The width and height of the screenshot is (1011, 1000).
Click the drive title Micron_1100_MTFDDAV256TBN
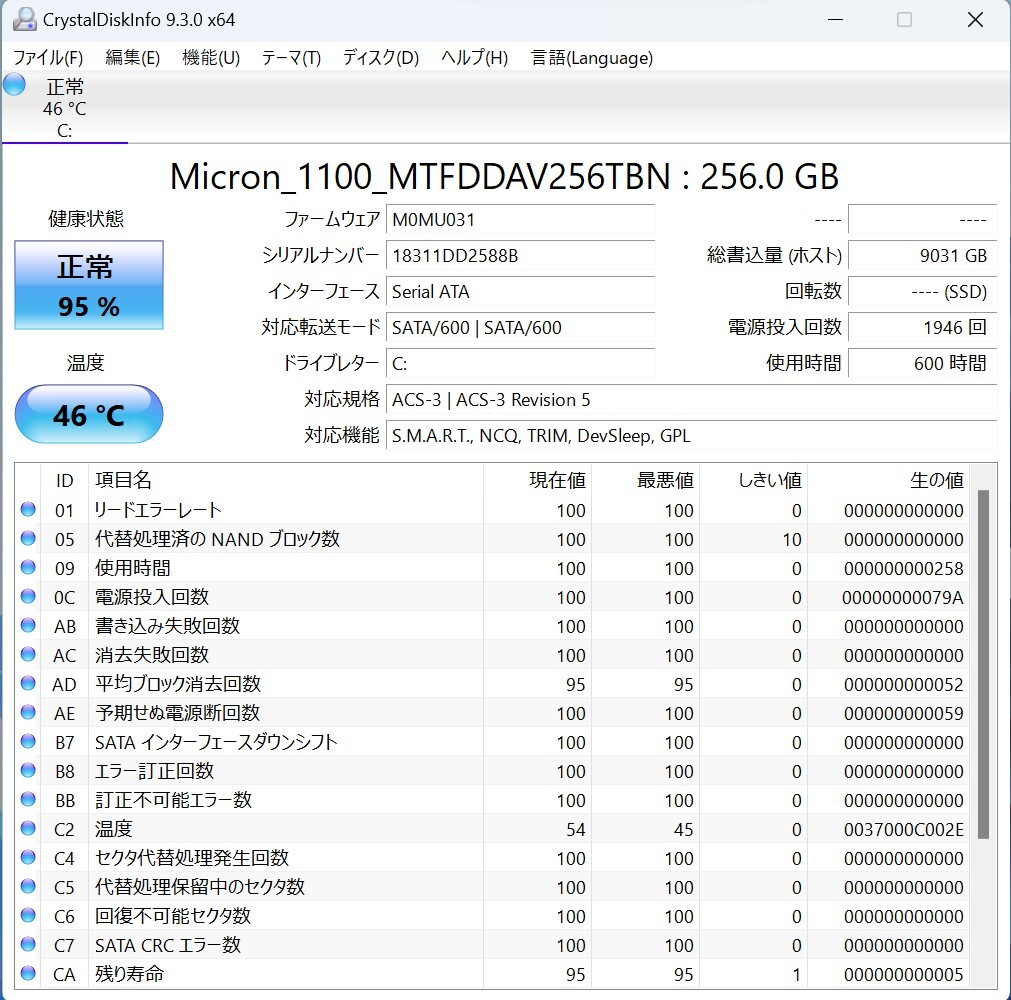coord(420,176)
